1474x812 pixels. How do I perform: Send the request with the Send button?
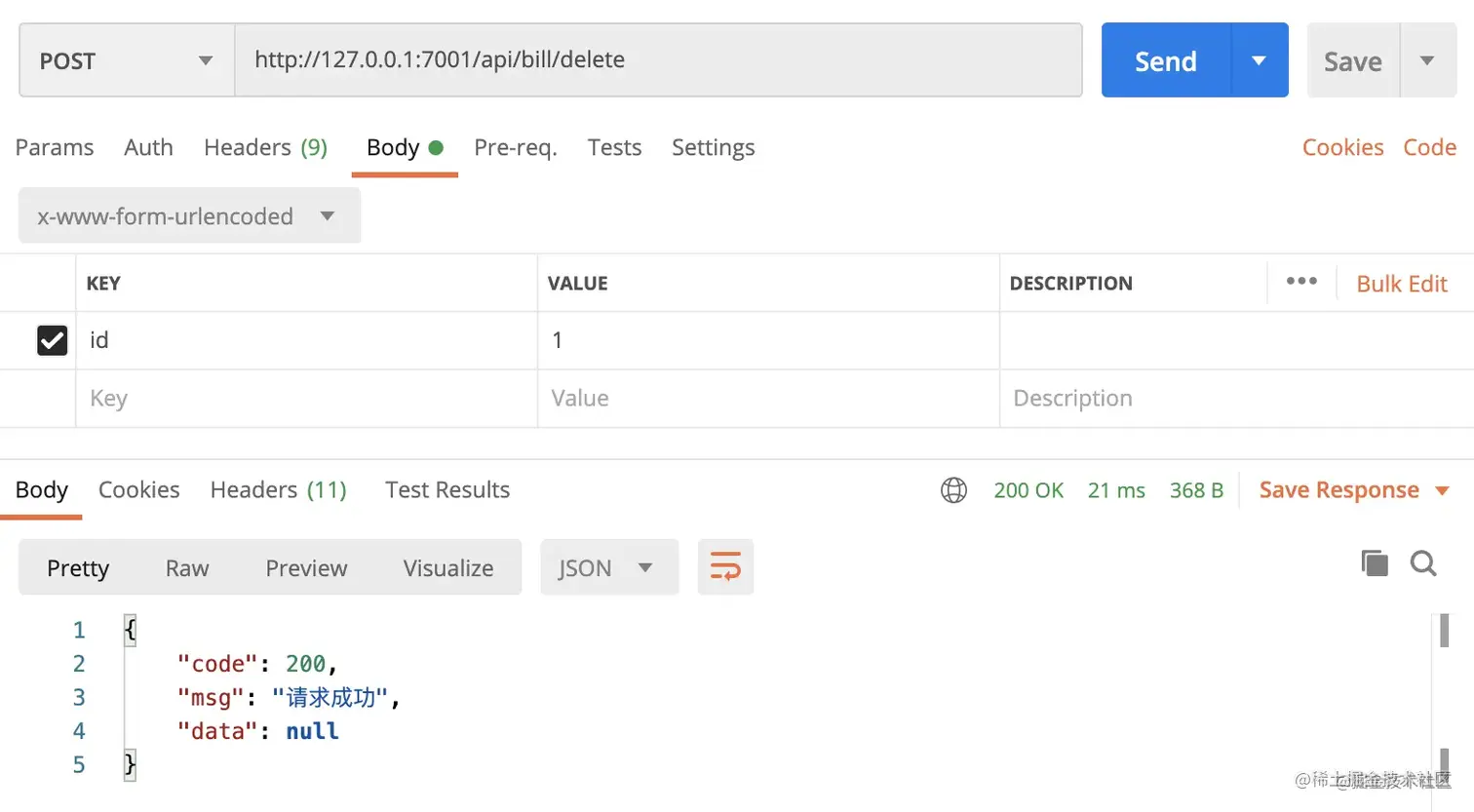click(x=1166, y=60)
